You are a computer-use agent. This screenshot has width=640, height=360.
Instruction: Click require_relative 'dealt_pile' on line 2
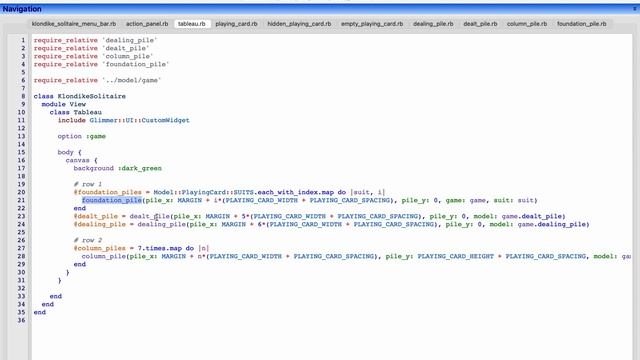(x=91, y=48)
